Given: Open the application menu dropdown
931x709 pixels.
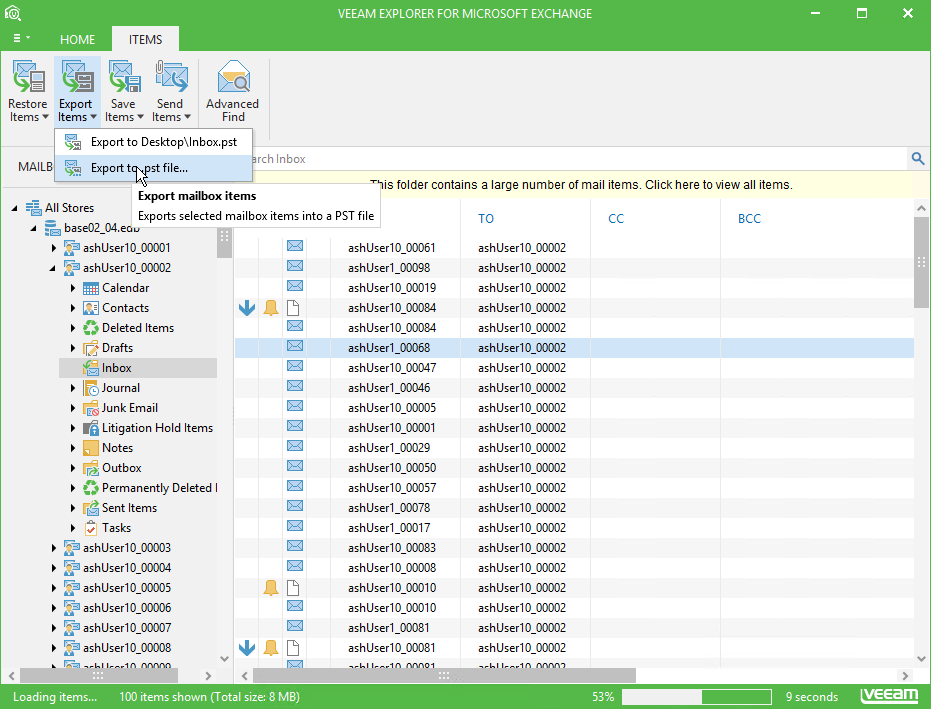Looking at the screenshot, I should click(21, 39).
